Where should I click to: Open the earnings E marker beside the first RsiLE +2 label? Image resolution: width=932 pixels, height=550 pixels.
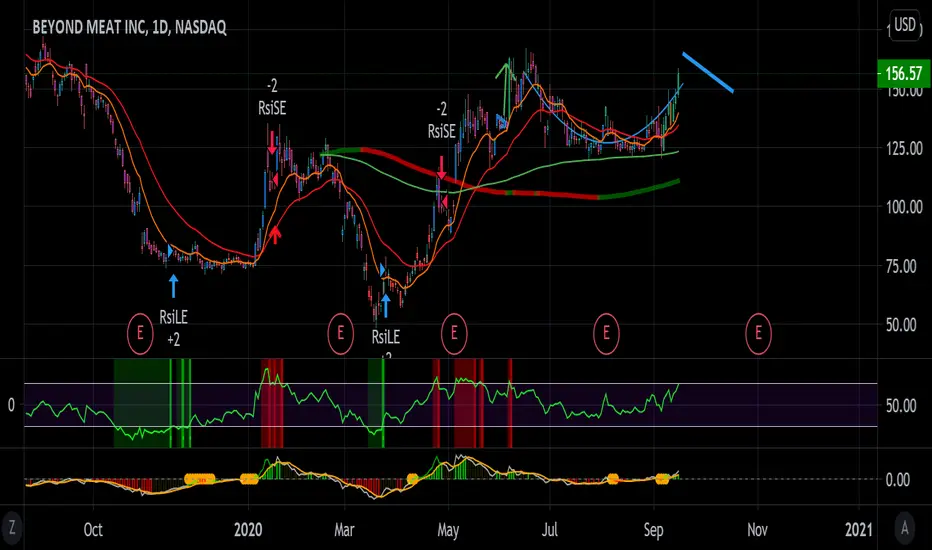click(x=140, y=333)
